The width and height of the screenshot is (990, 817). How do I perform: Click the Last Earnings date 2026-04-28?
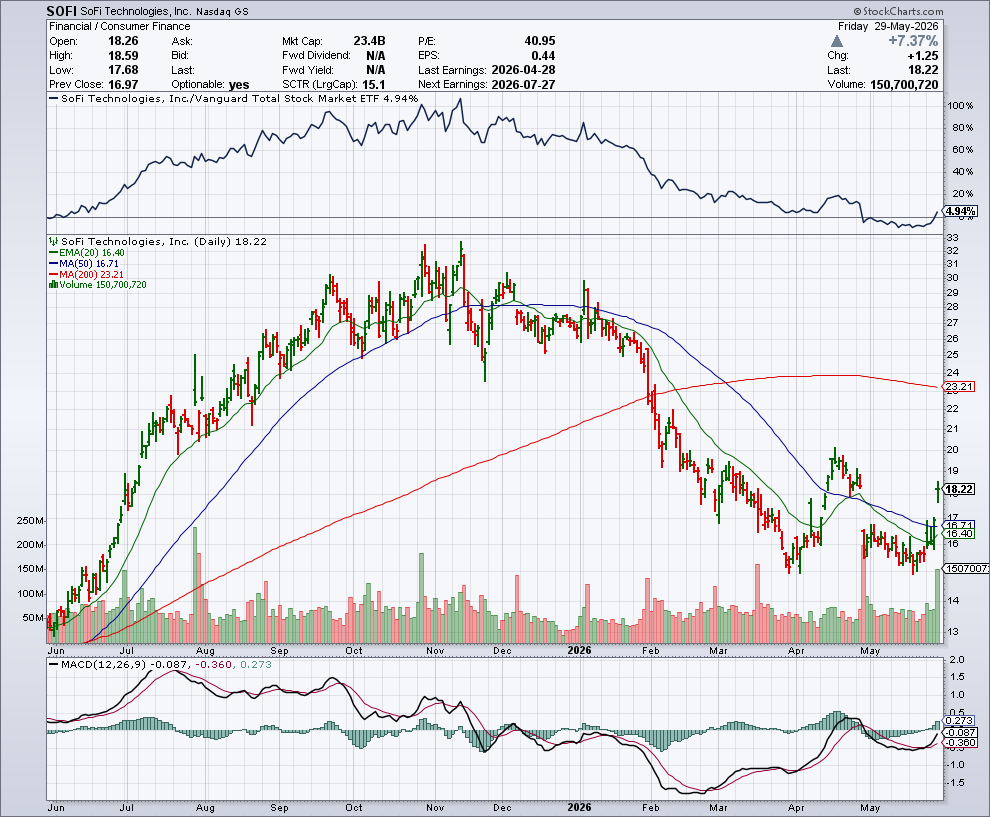(x=523, y=70)
